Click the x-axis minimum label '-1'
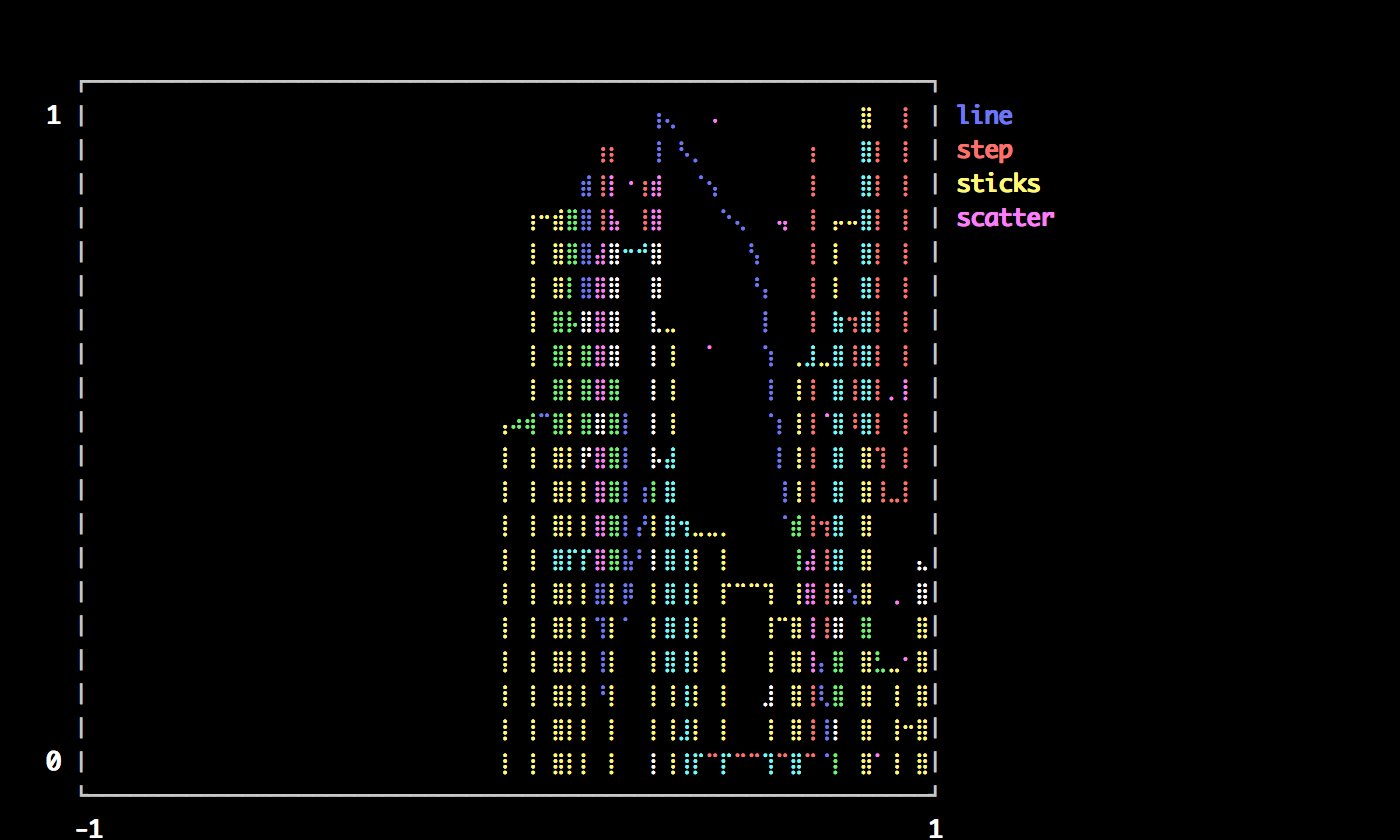1400x840 pixels. 89,828
